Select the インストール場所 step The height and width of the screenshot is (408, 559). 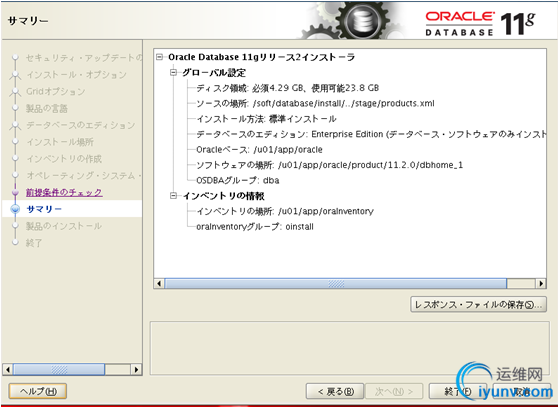60,142
